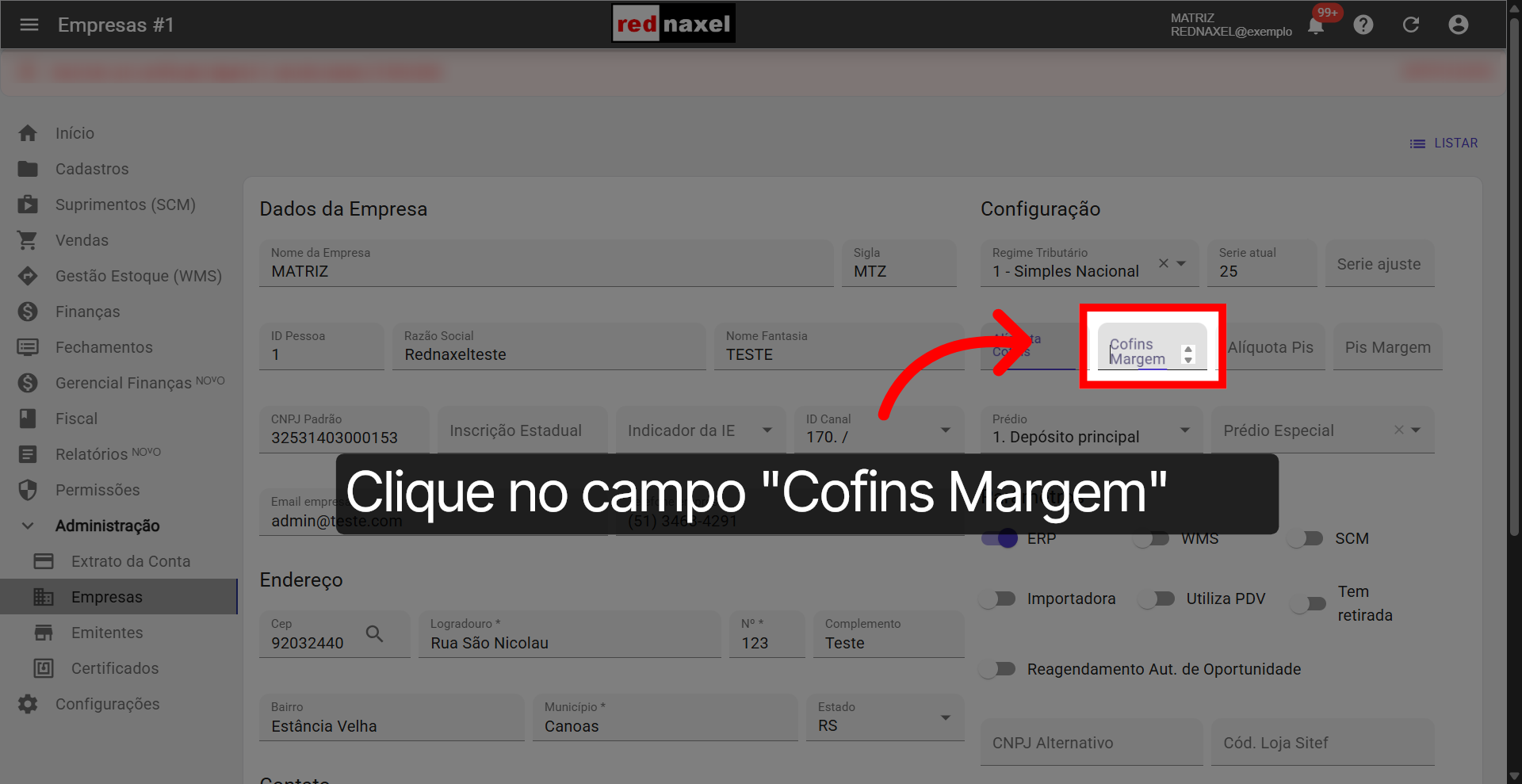This screenshot has height=784, width=1522.
Task: Expand the Indicador da IE selector
Action: coord(767,430)
